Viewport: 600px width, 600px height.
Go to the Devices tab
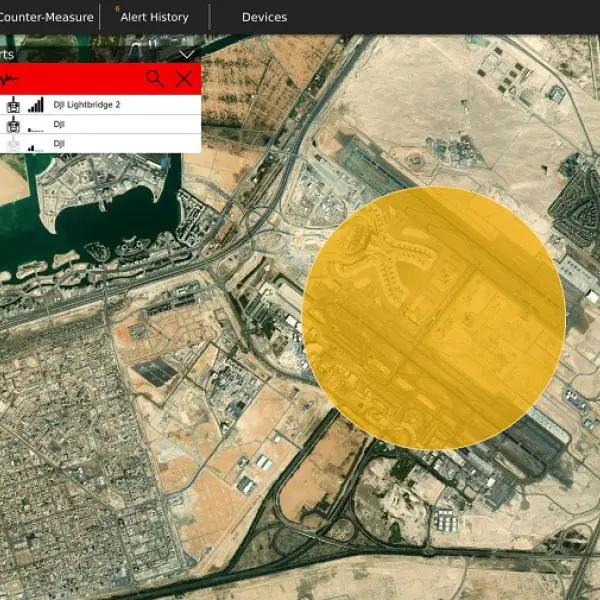click(x=264, y=17)
